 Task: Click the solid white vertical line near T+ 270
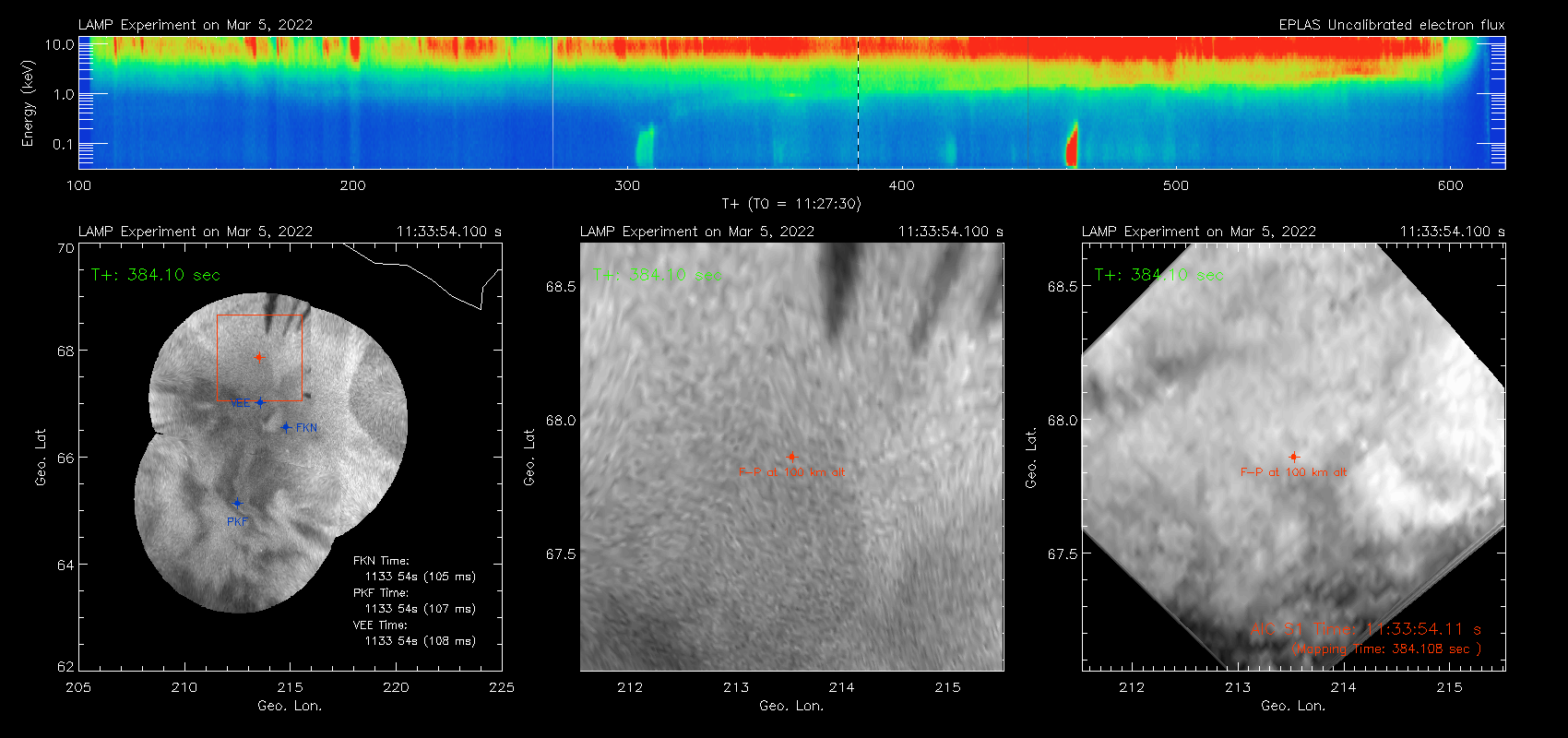click(552, 102)
